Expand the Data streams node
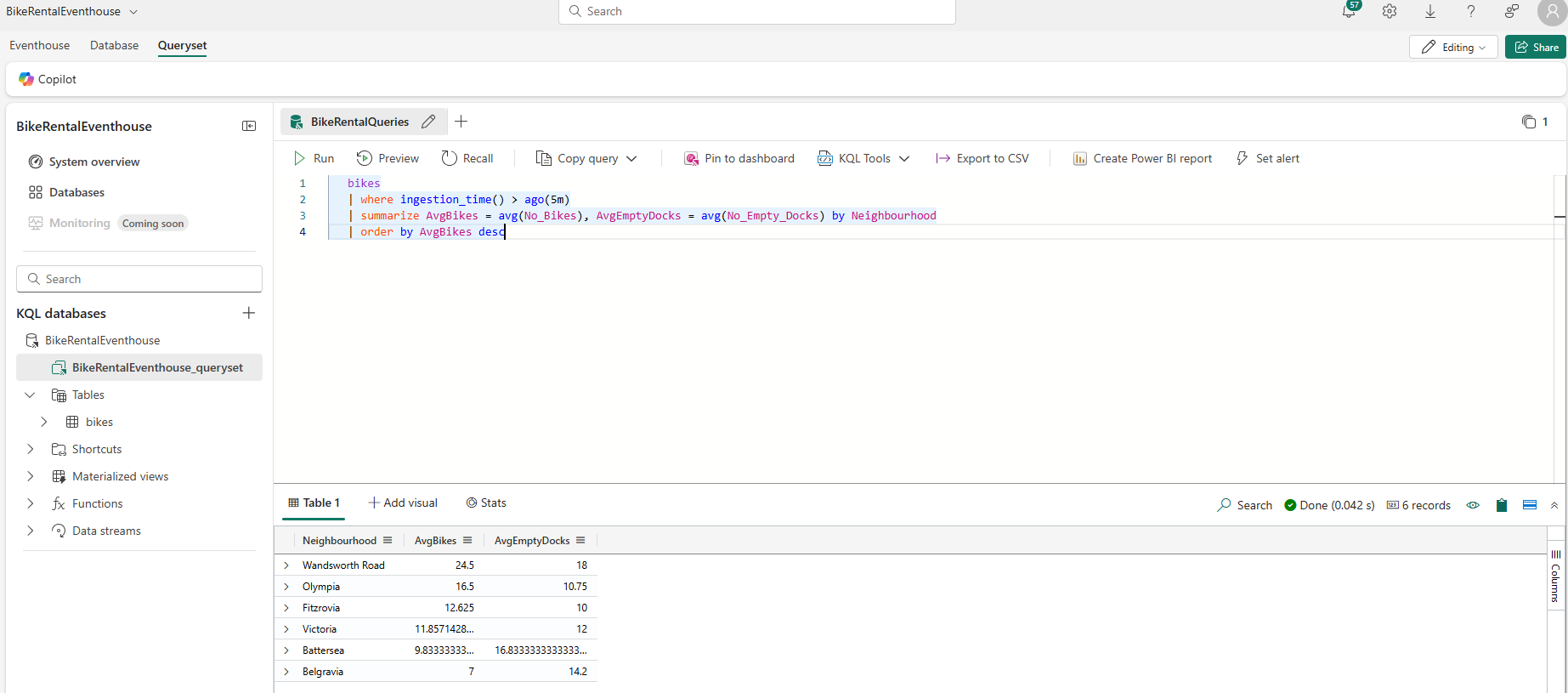The height and width of the screenshot is (693, 1568). pos(30,531)
